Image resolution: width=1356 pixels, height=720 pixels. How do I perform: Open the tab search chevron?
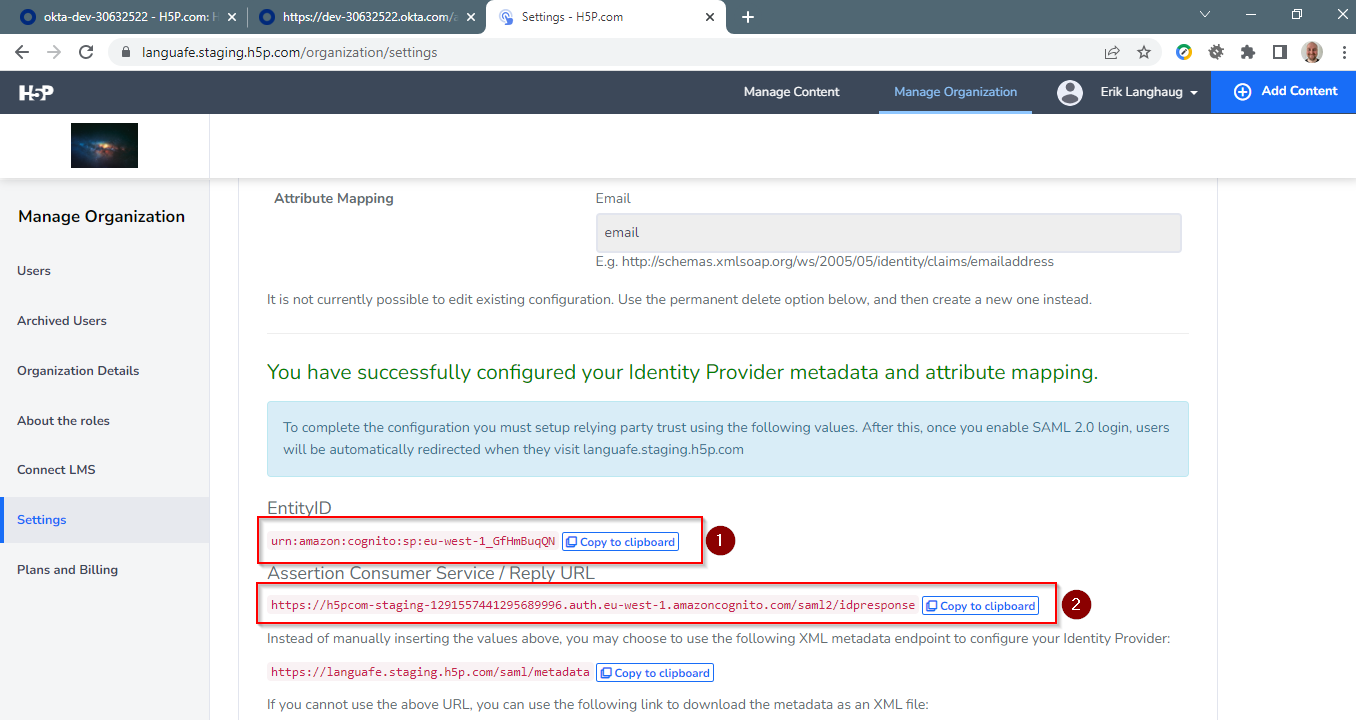tap(1204, 15)
